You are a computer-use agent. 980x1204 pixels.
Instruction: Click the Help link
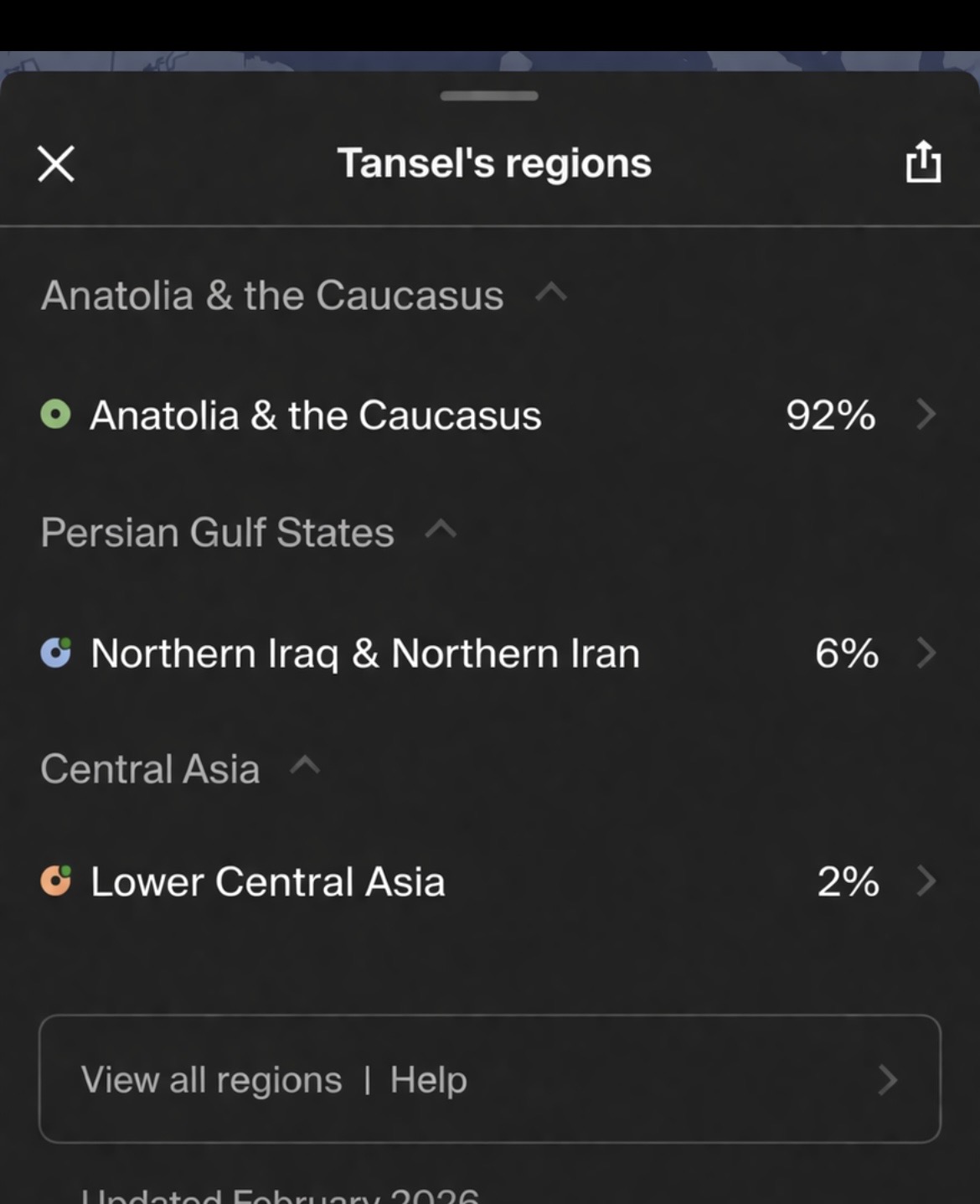pos(428,1080)
